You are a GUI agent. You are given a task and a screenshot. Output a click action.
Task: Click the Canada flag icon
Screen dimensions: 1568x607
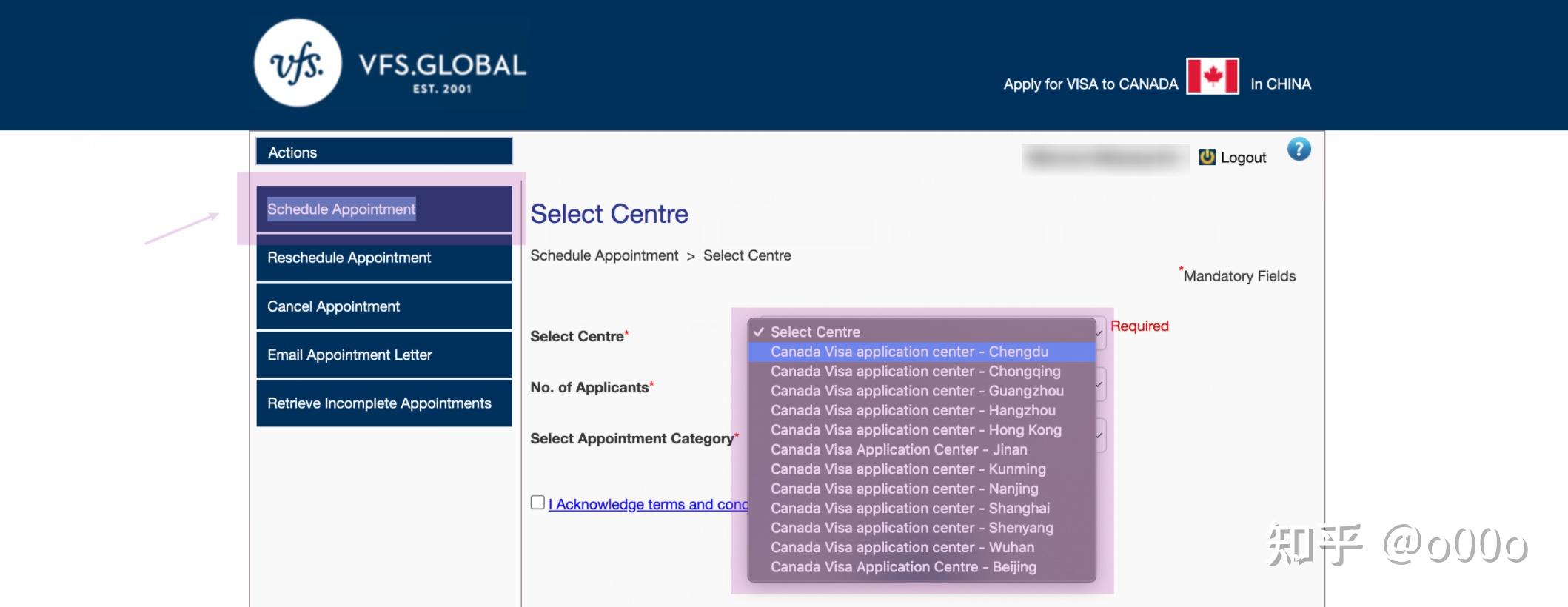[x=1212, y=76]
